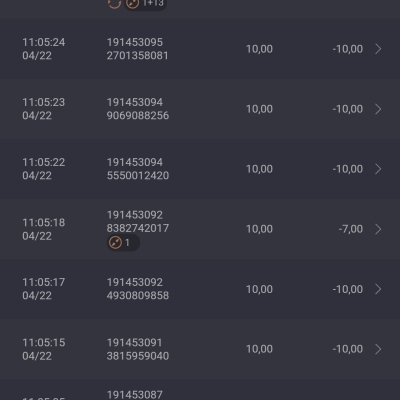Open chevron for the 11:05:17 entry
The image size is (400, 400).
pos(378,289)
